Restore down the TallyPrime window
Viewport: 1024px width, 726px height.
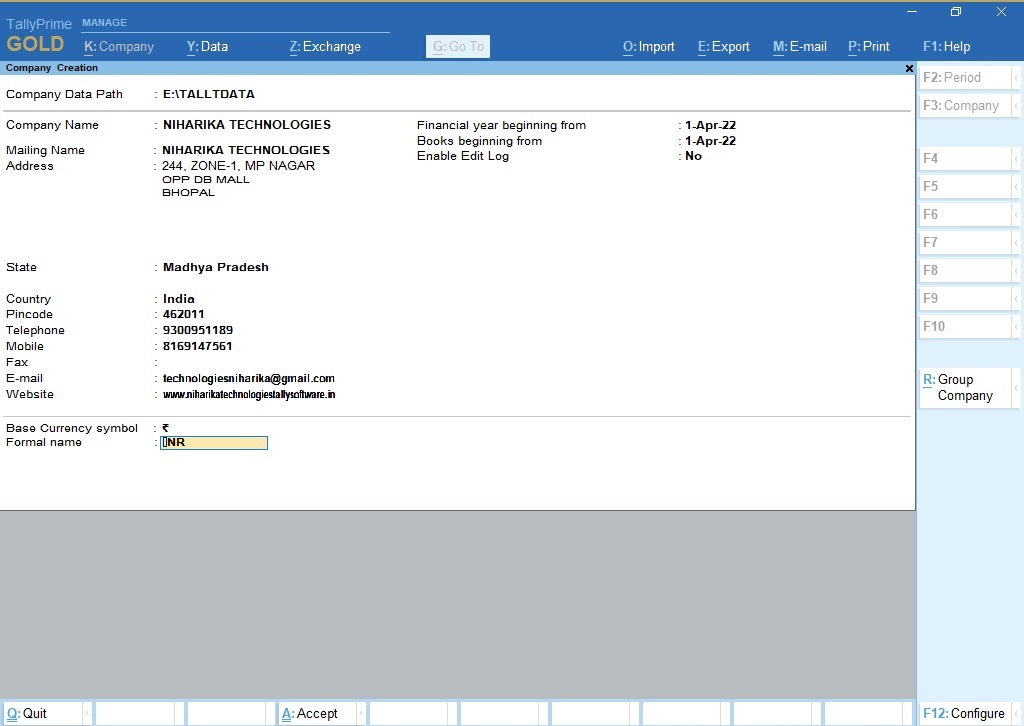point(956,12)
